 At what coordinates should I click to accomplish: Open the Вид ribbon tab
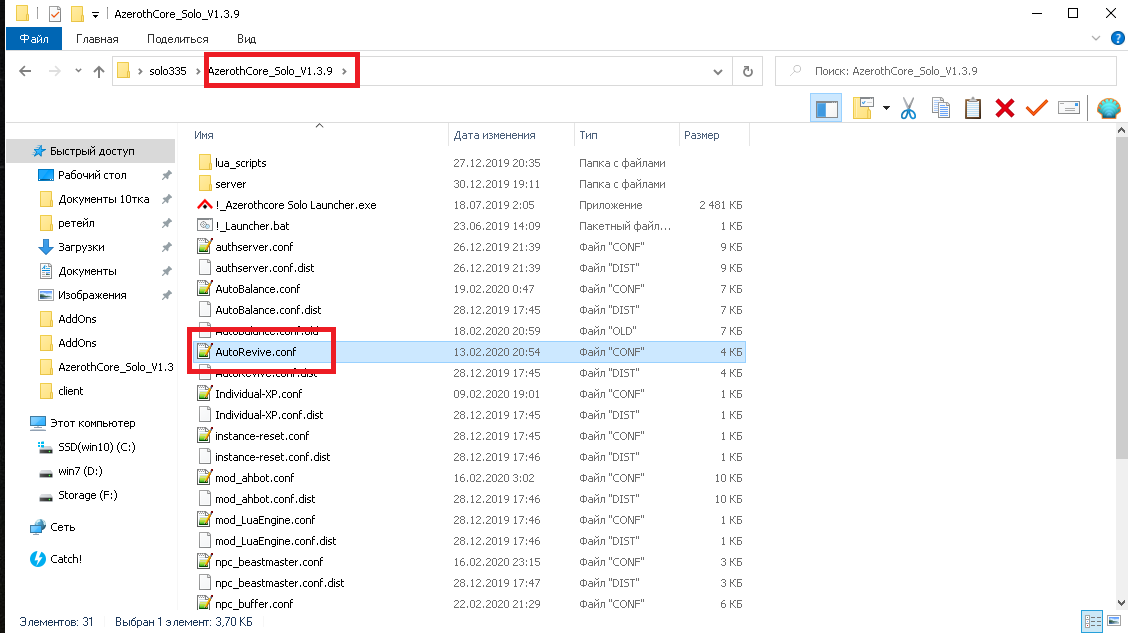pyautogui.click(x=246, y=39)
